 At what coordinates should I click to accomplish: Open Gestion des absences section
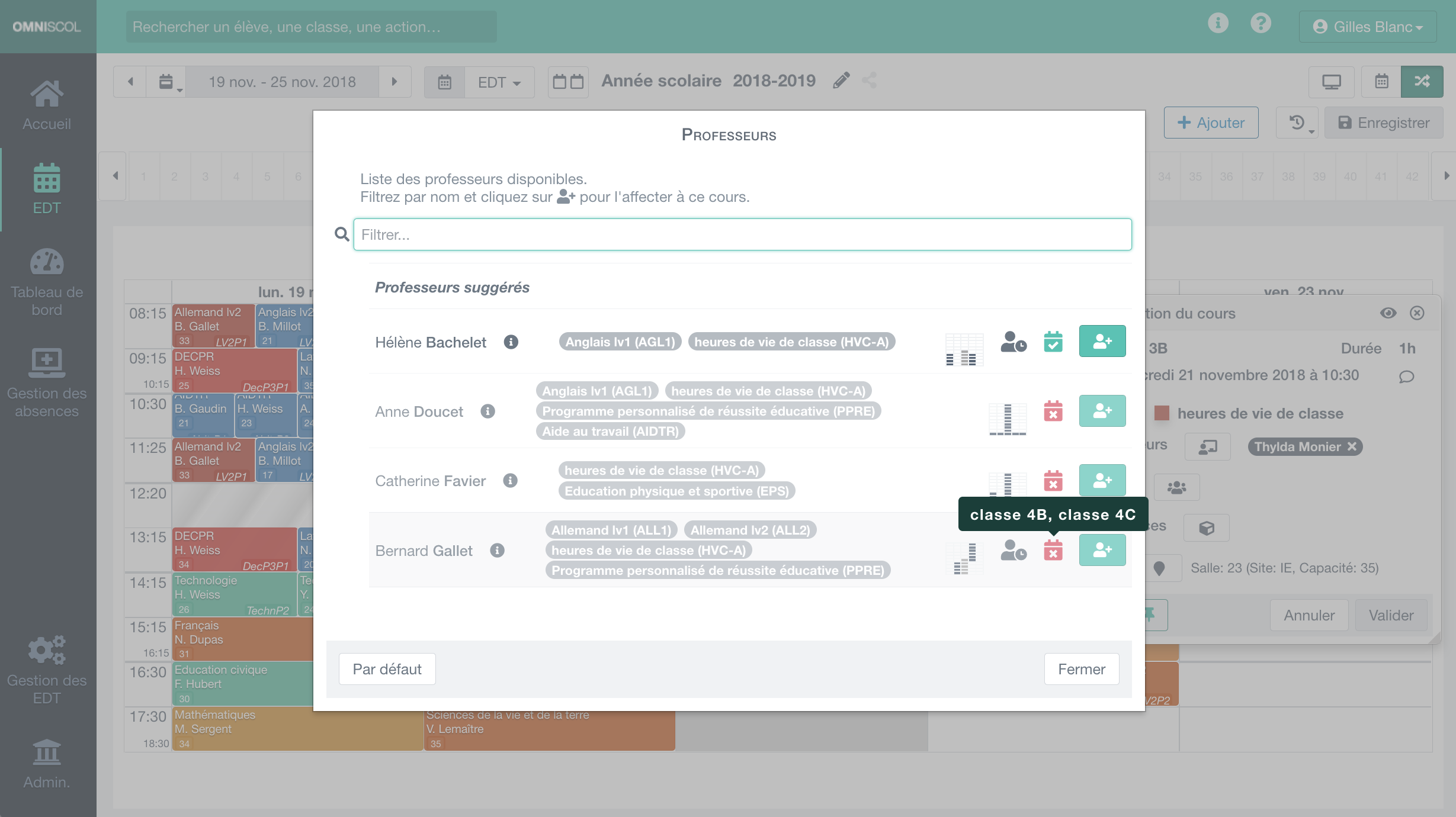[47, 383]
